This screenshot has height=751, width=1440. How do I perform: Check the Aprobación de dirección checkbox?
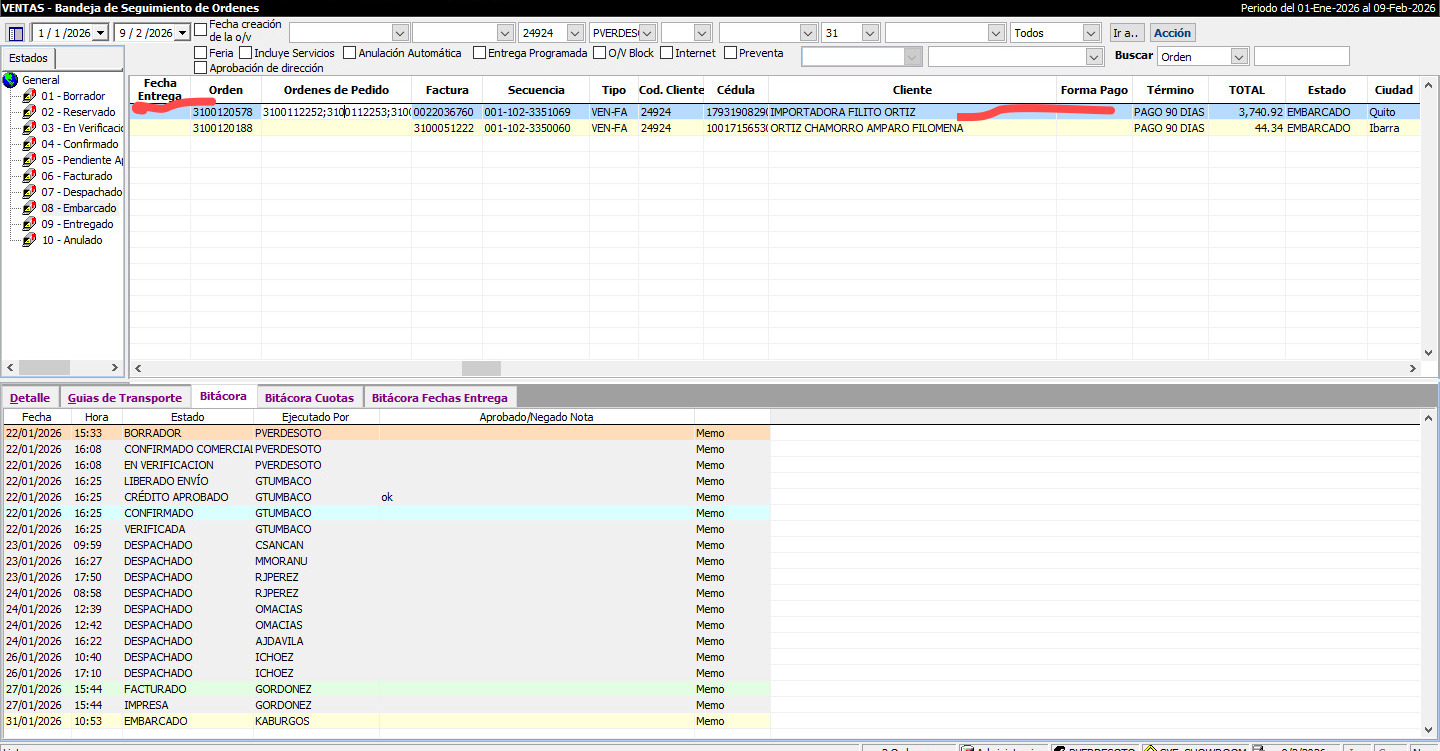point(201,68)
